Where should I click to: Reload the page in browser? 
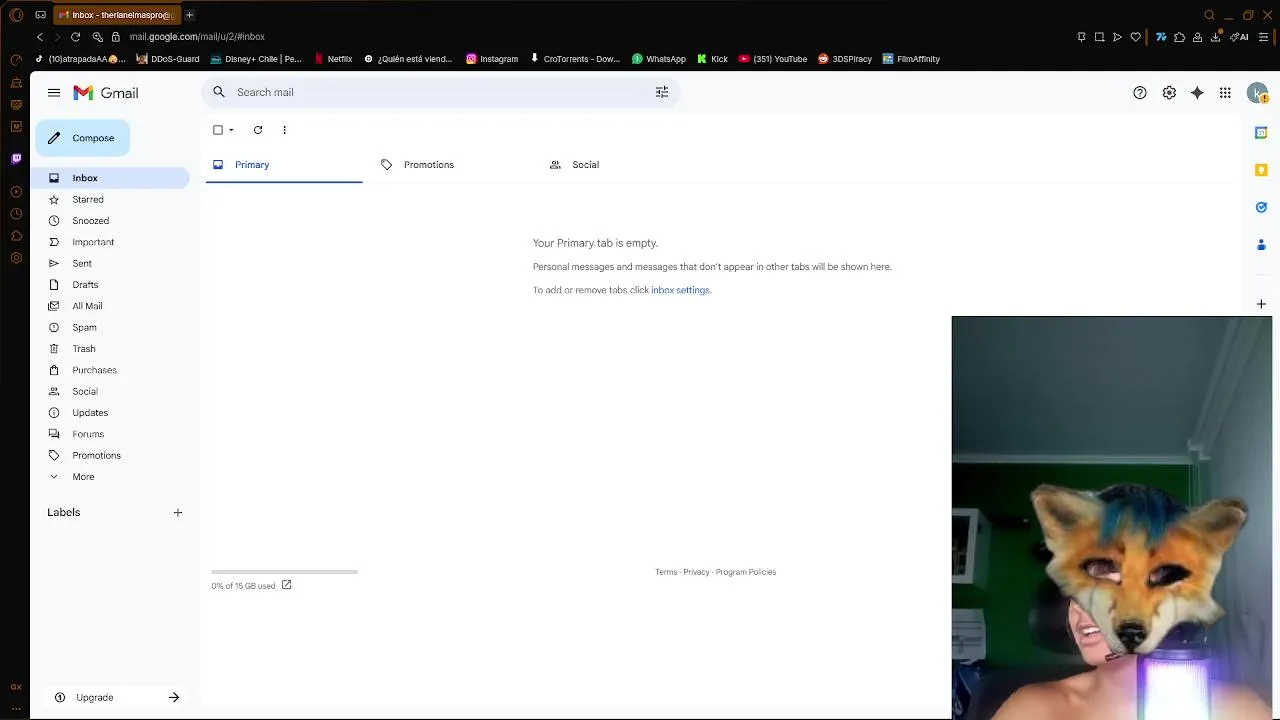click(x=75, y=37)
